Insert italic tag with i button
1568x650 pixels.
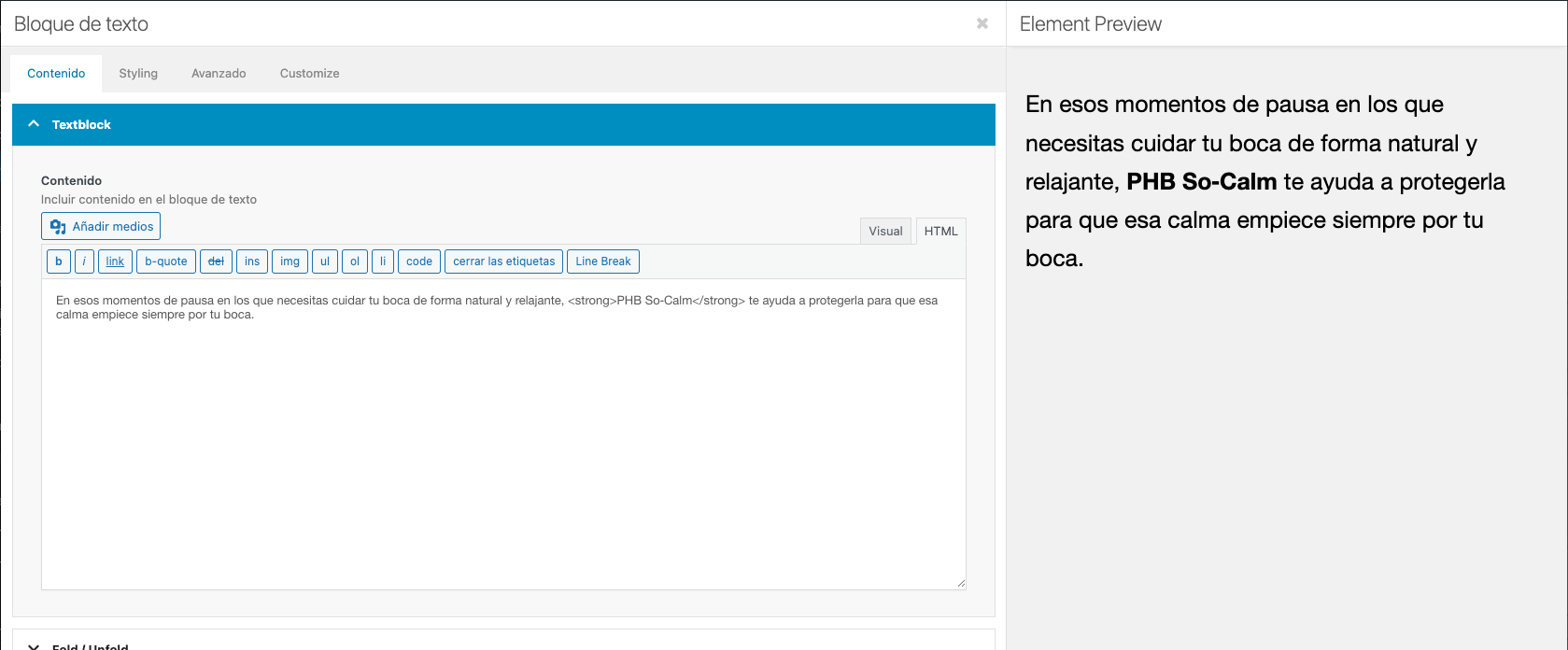[84, 261]
